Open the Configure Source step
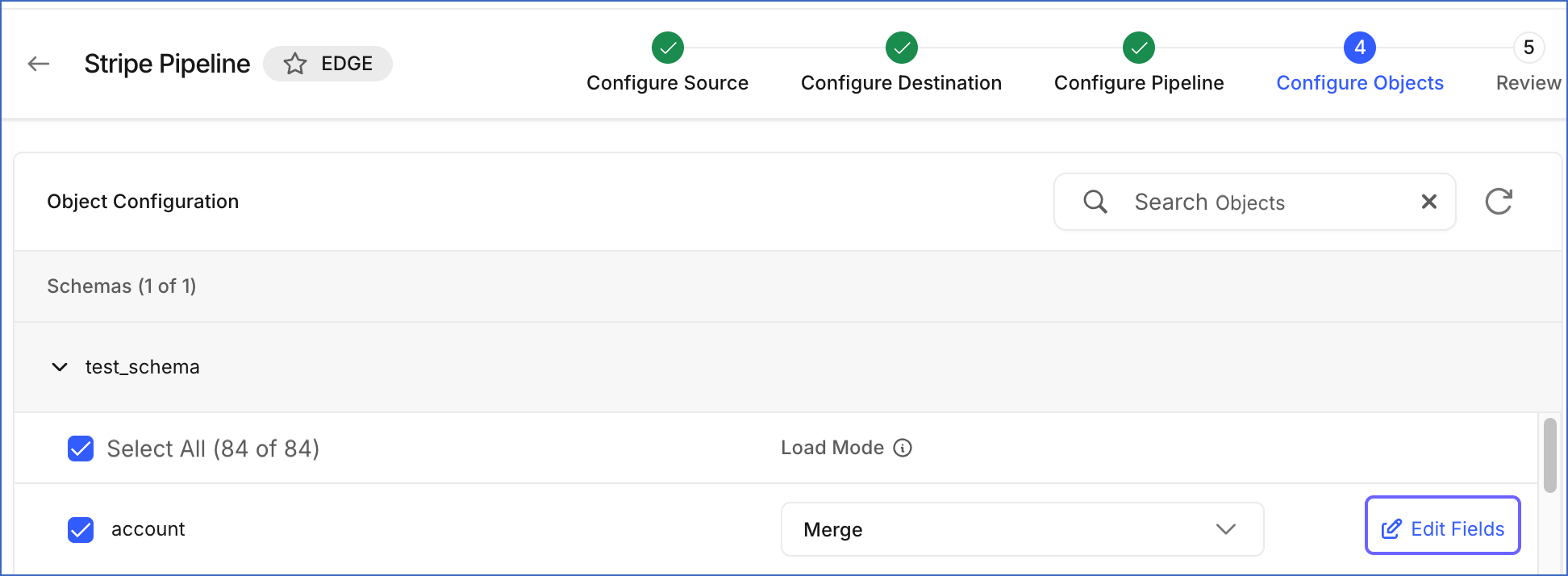 click(x=668, y=83)
